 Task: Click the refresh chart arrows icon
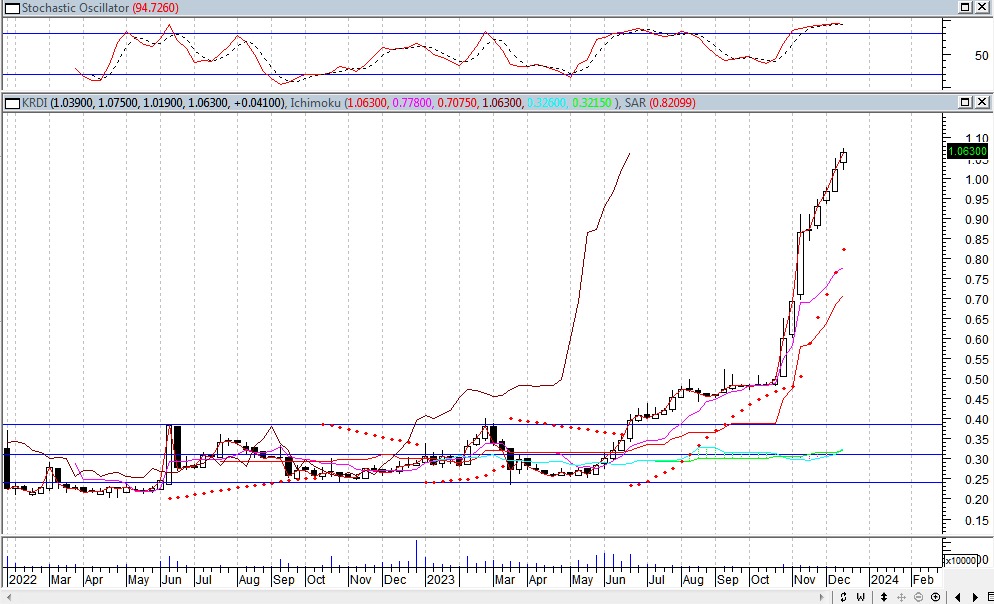843,597
